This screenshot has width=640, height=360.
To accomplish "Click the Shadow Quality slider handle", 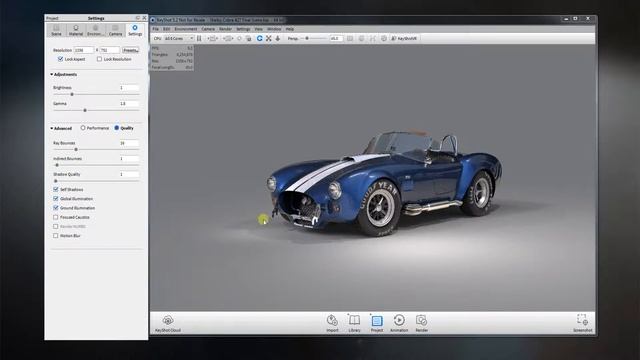I will (56, 181).
